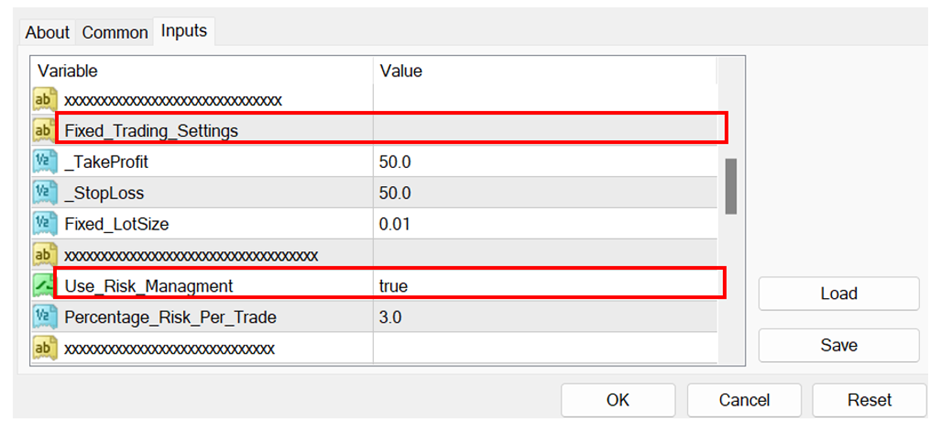Viewport: 940px width, 422px height.
Task: Select the Inputs tab
Action: [x=184, y=31]
